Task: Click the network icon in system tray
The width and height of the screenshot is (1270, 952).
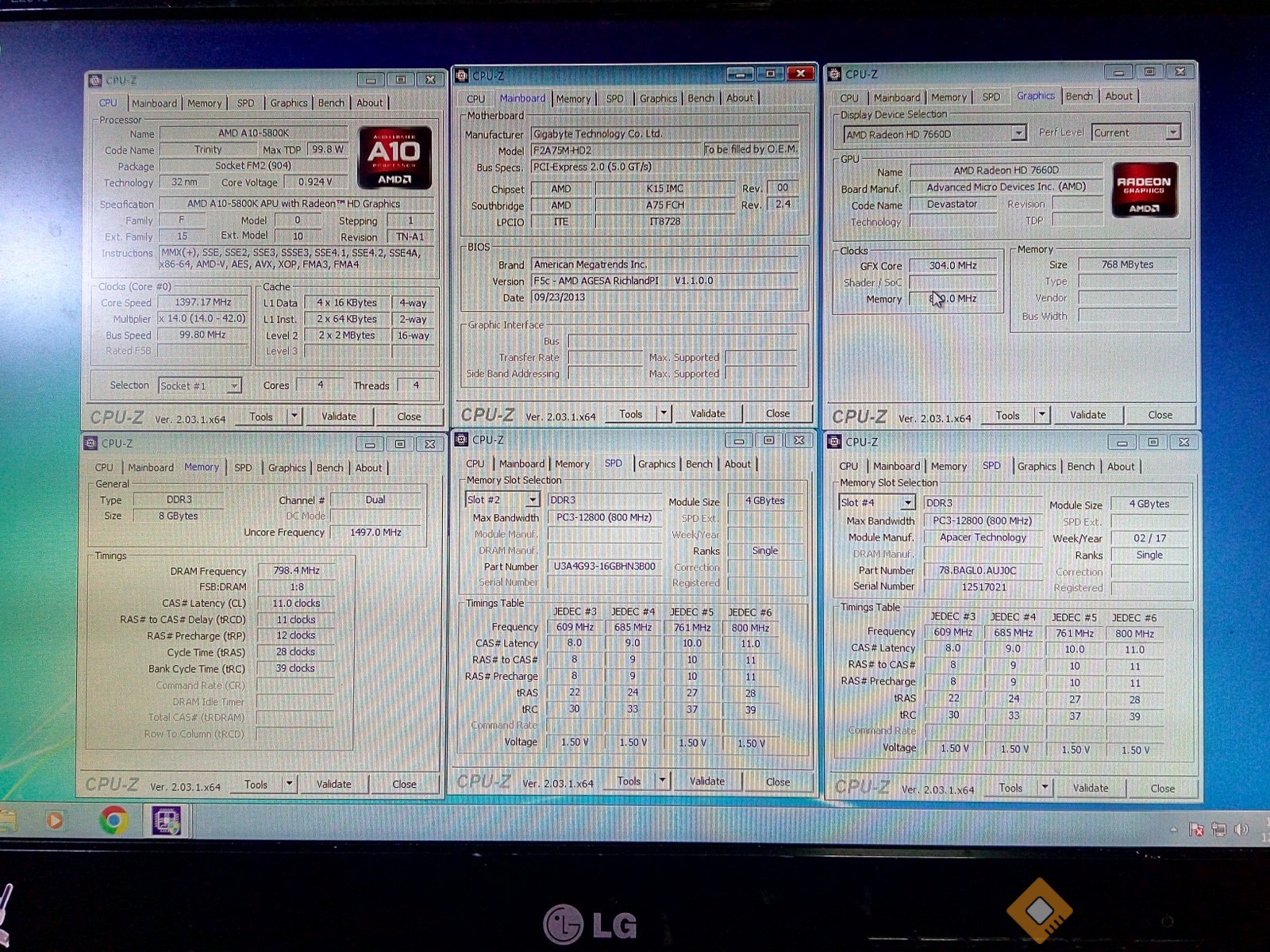Action: (x=1219, y=830)
